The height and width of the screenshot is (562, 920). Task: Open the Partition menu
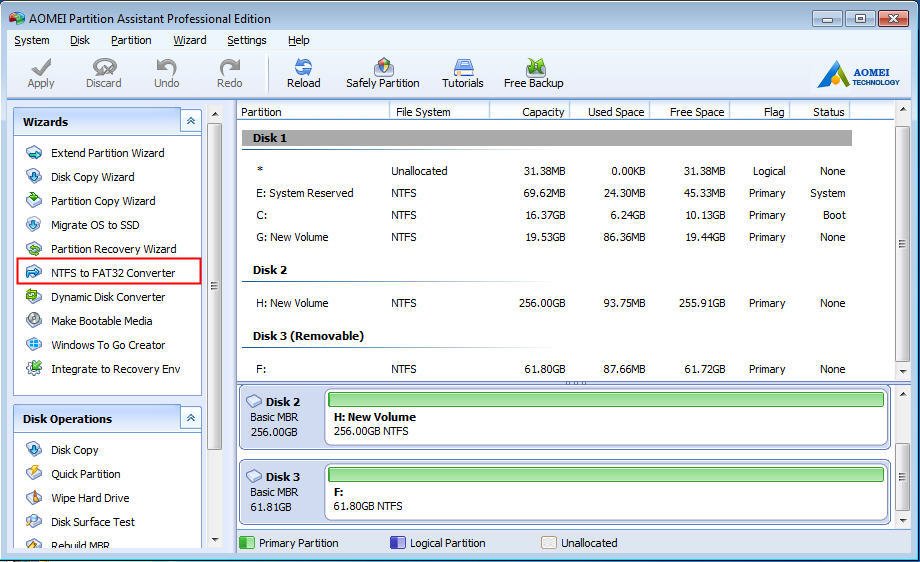pyautogui.click(x=131, y=40)
